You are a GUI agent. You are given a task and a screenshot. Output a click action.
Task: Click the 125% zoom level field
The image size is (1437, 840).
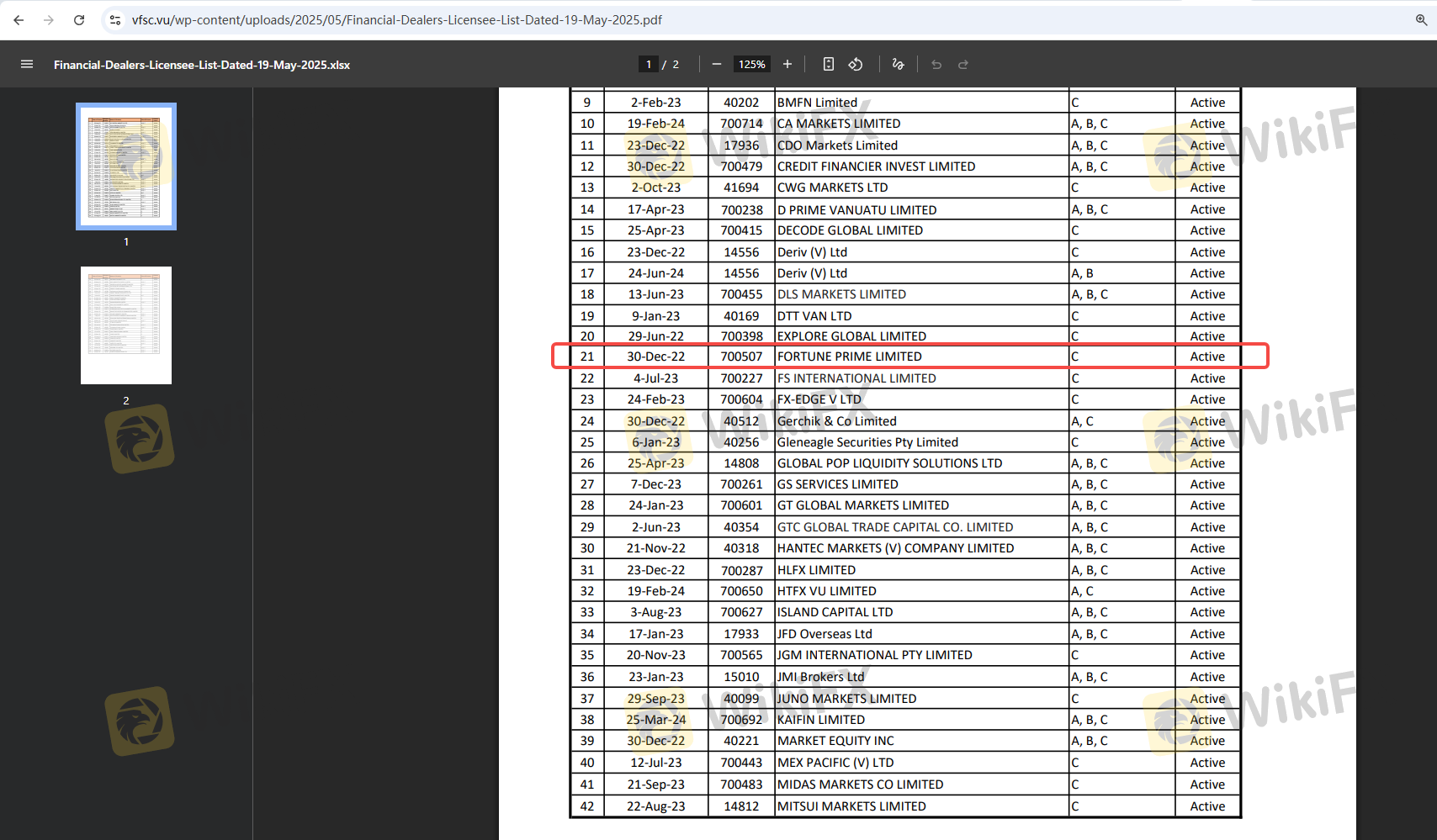pyautogui.click(x=751, y=65)
